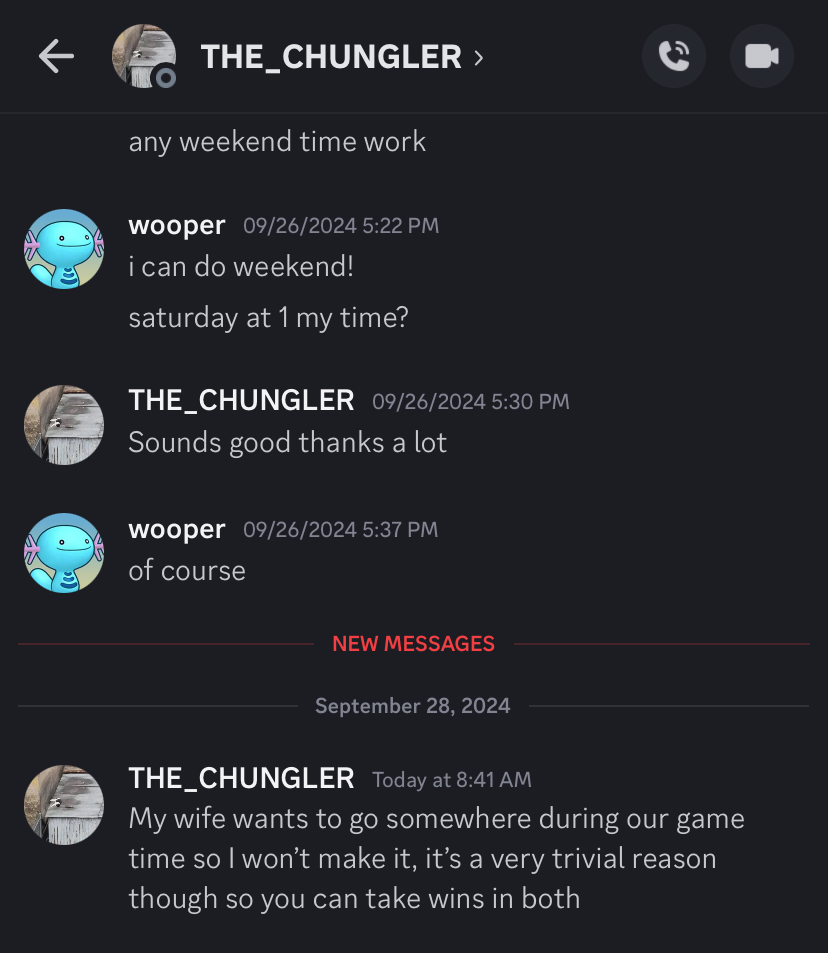
Task: Go back using the left arrow
Action: click(57, 57)
